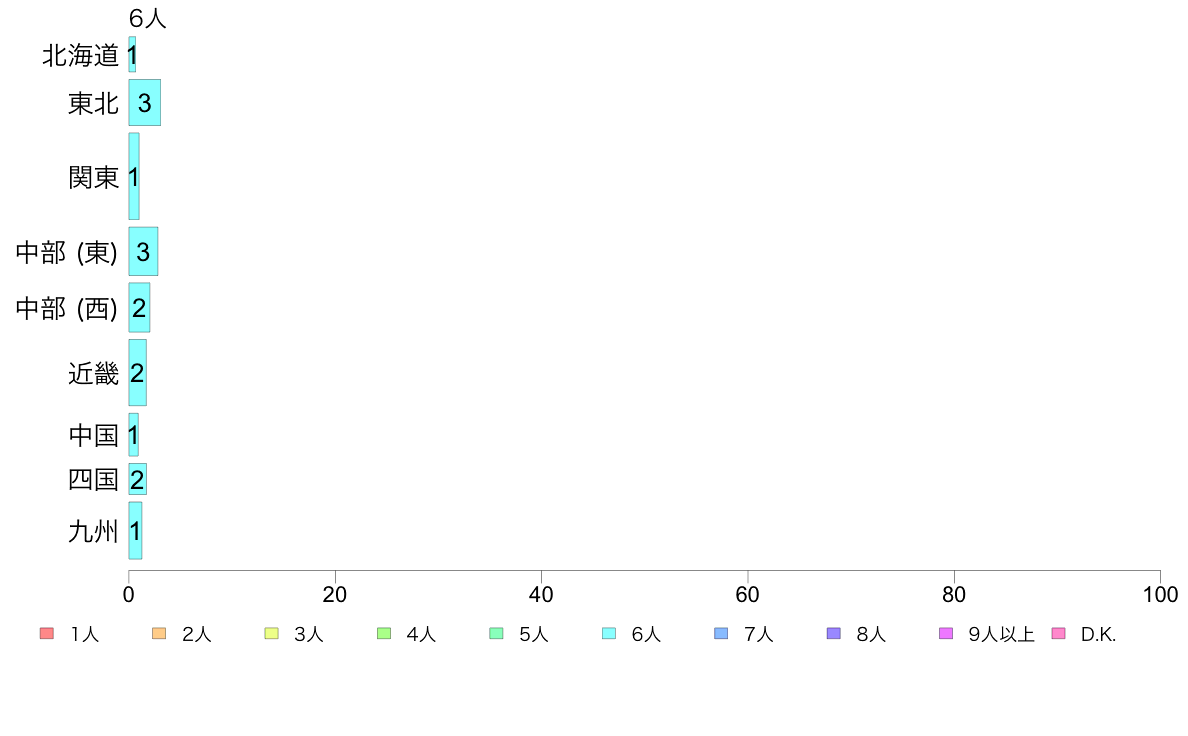The height and width of the screenshot is (736, 1188).
Task: Click the 北海道 axis label
Action: click(80, 55)
